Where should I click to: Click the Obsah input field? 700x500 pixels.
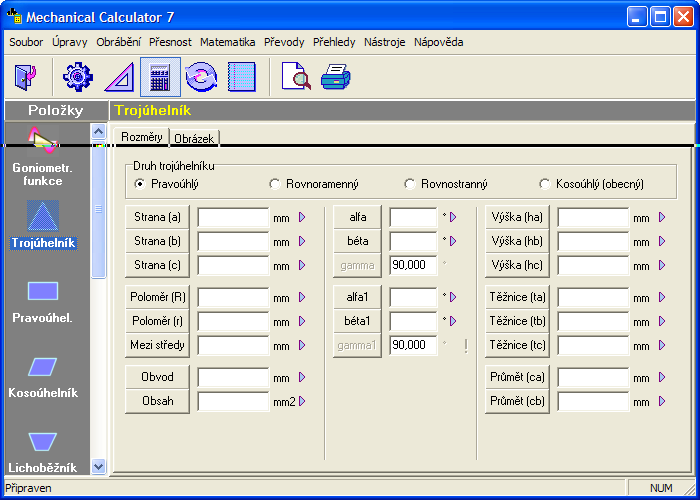[x=233, y=401]
